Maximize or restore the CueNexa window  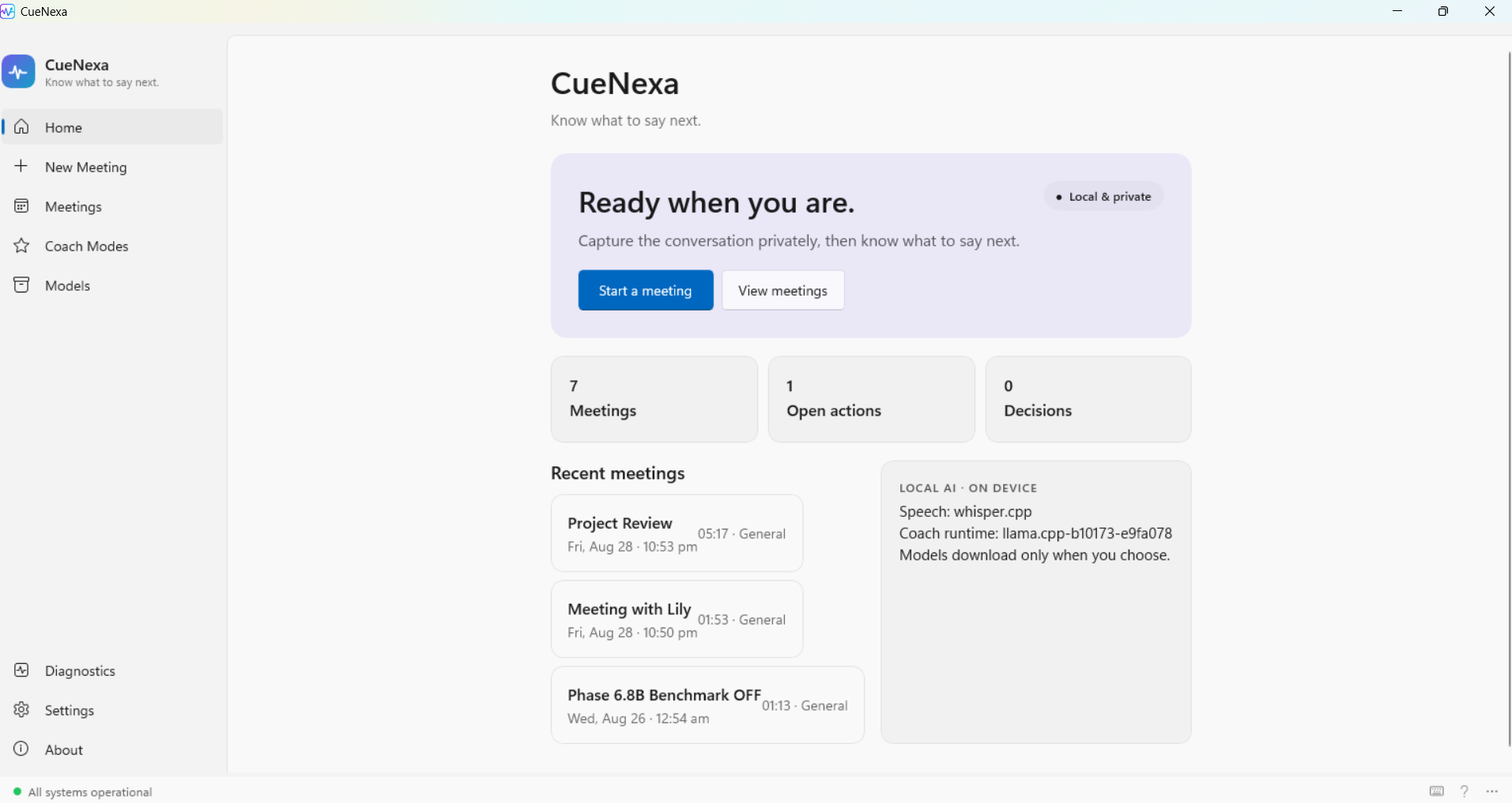point(1443,11)
